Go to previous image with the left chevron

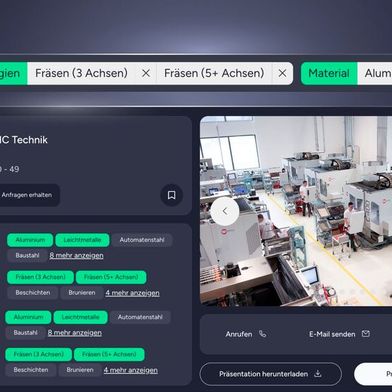click(x=225, y=211)
